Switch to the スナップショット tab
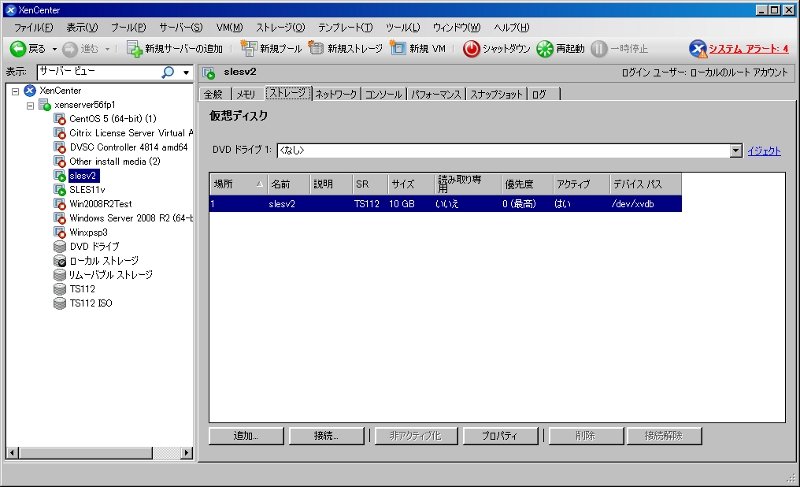 pos(496,94)
